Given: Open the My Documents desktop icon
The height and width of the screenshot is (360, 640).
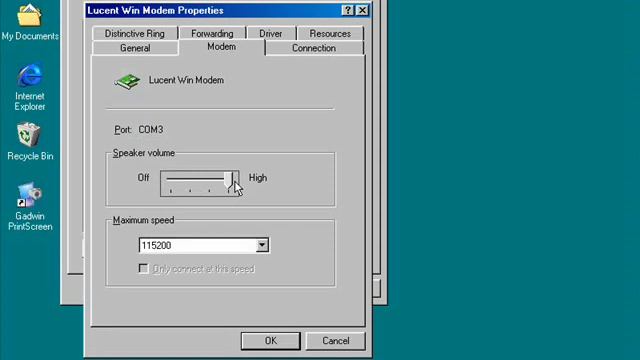Looking at the screenshot, I should point(29,22).
